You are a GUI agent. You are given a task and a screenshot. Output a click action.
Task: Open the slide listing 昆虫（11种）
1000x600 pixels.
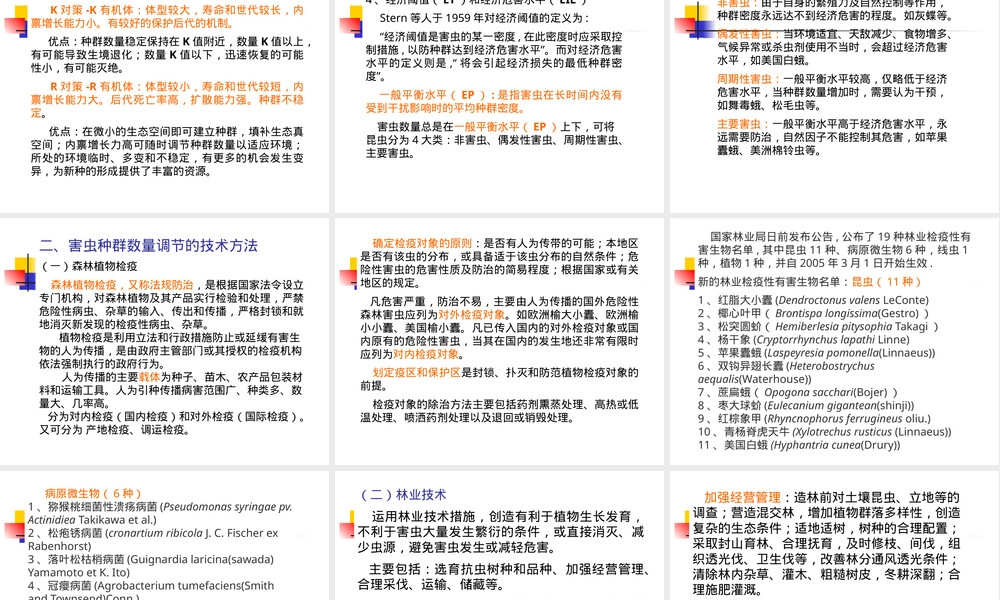click(x=834, y=341)
